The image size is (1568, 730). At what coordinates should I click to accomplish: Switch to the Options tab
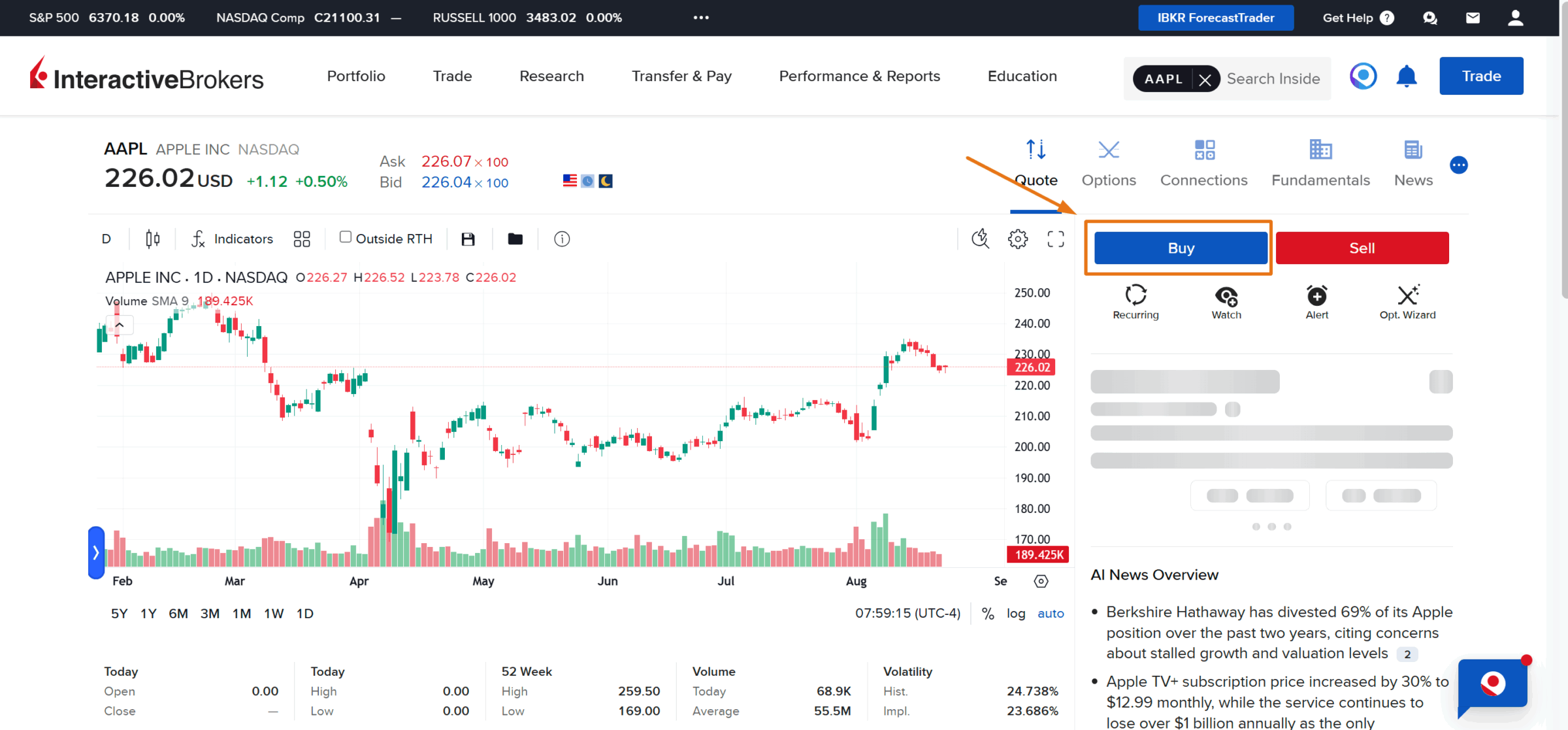1109,164
